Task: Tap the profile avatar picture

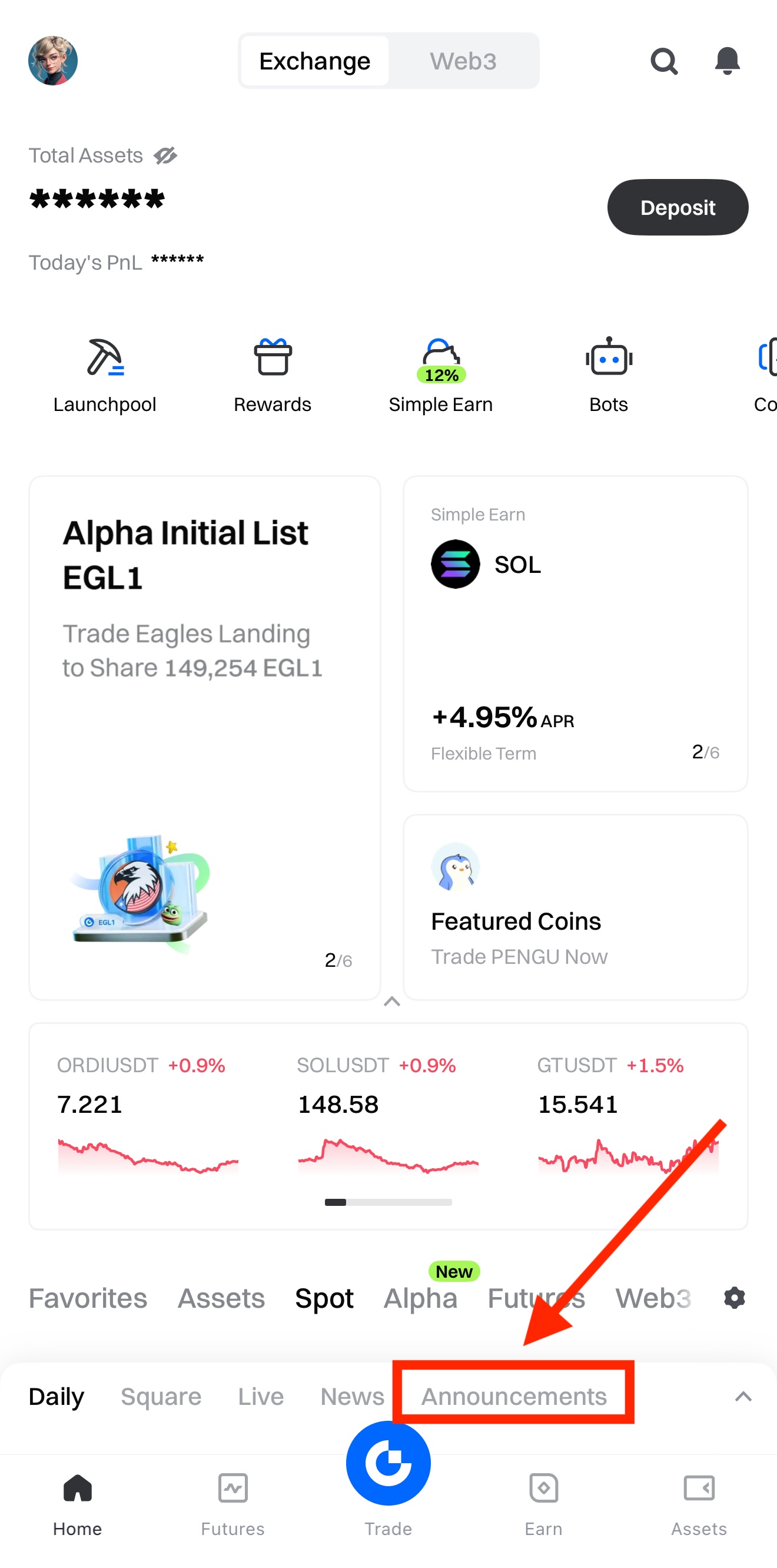Action: point(53,61)
